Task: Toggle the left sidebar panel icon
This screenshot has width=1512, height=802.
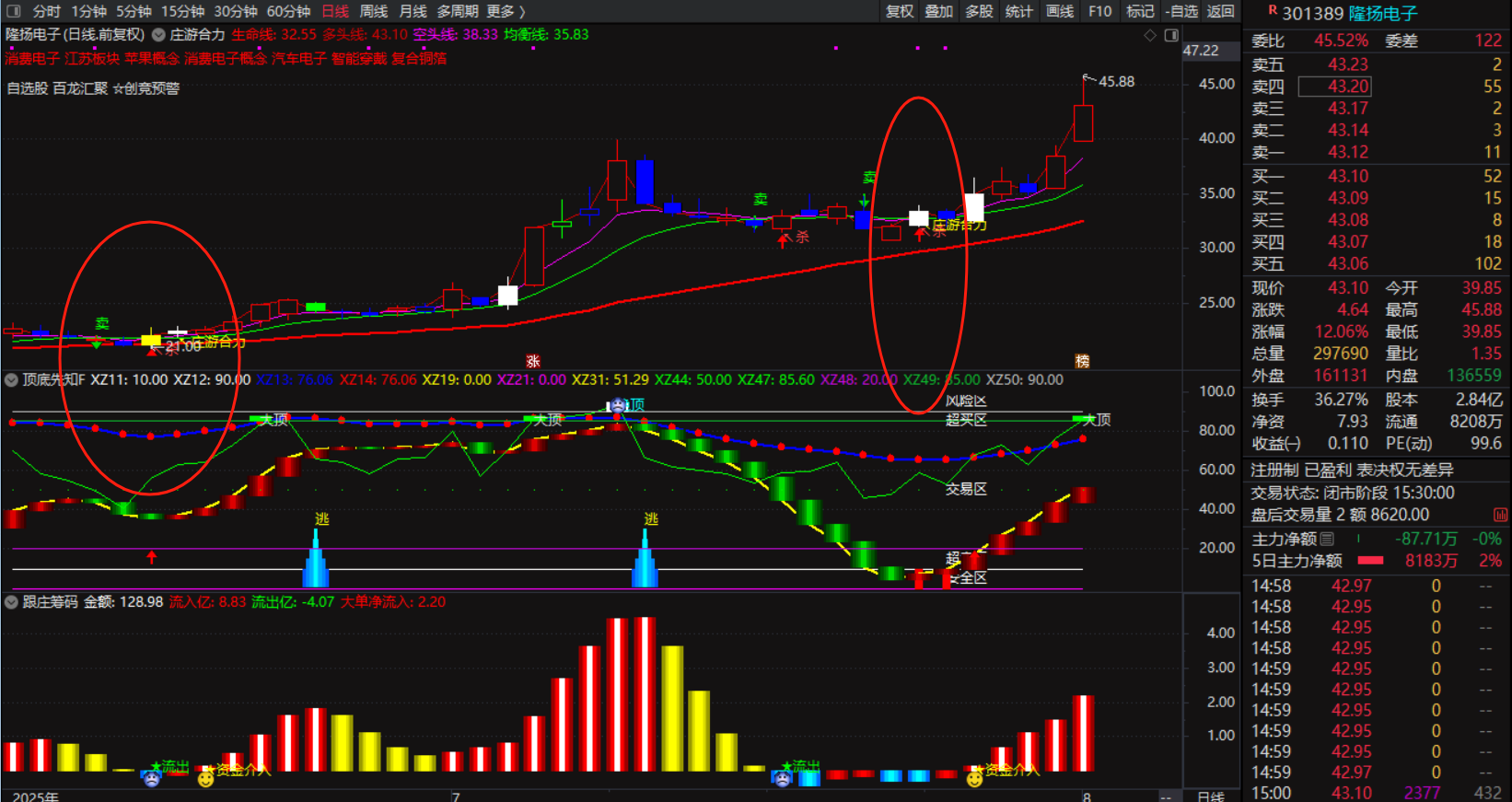Action: (13, 11)
